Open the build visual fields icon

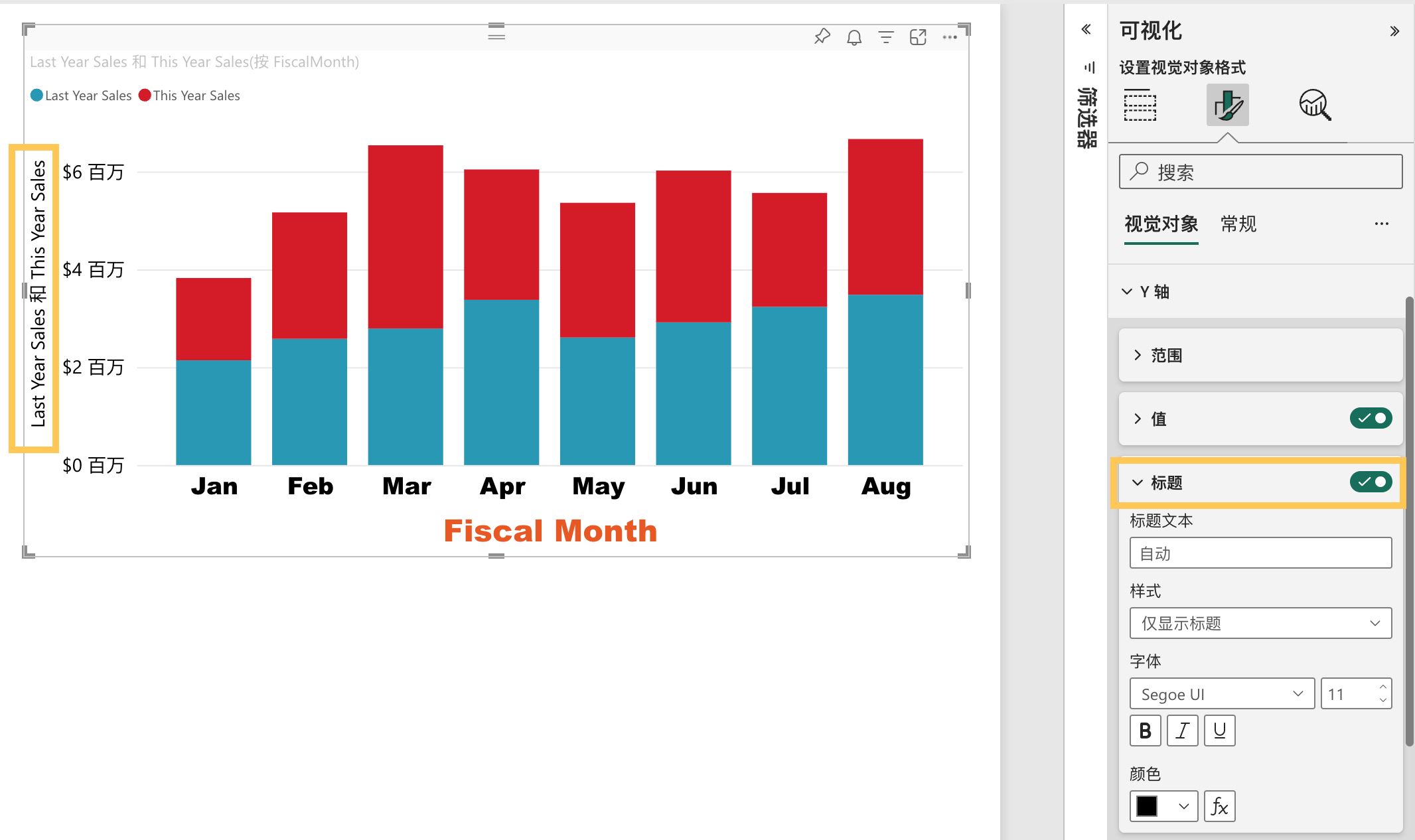(x=1140, y=105)
